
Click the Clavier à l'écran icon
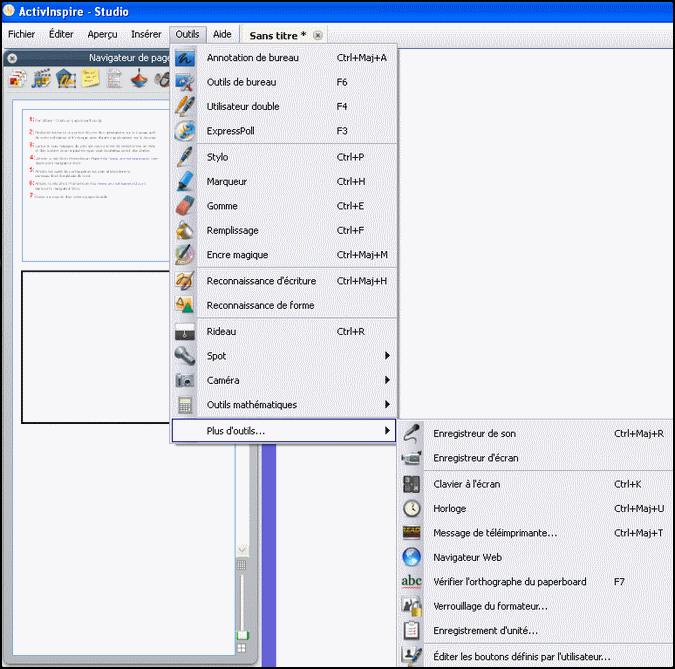pyautogui.click(x=412, y=484)
